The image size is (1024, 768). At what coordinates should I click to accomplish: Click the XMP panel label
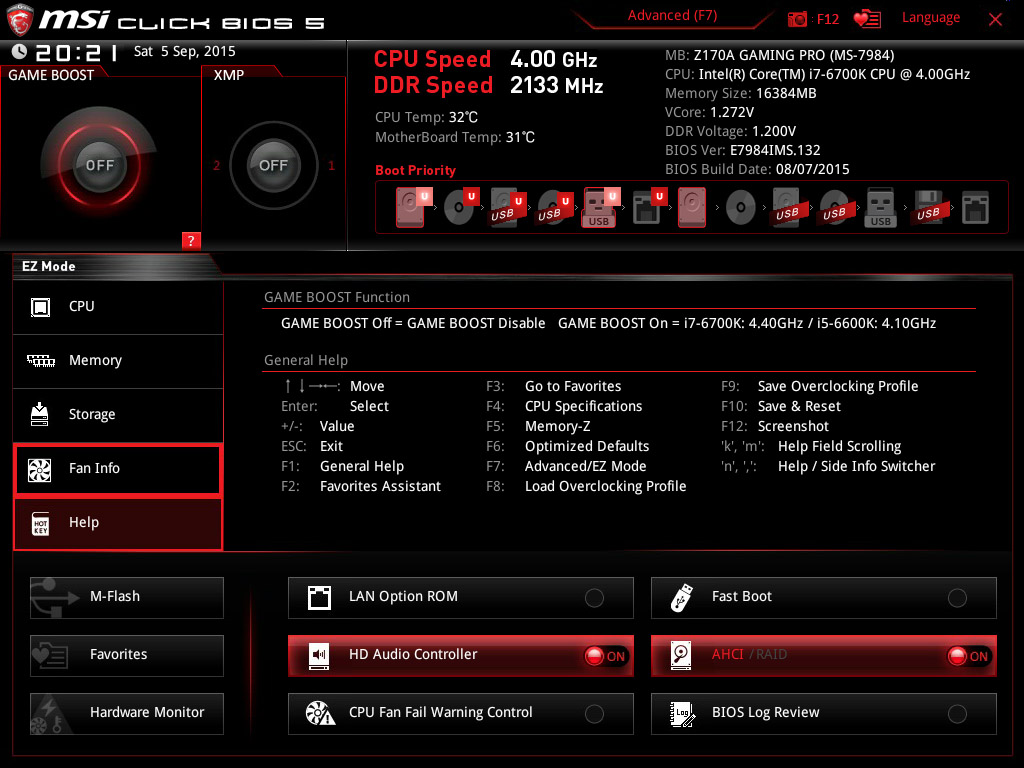[x=229, y=75]
